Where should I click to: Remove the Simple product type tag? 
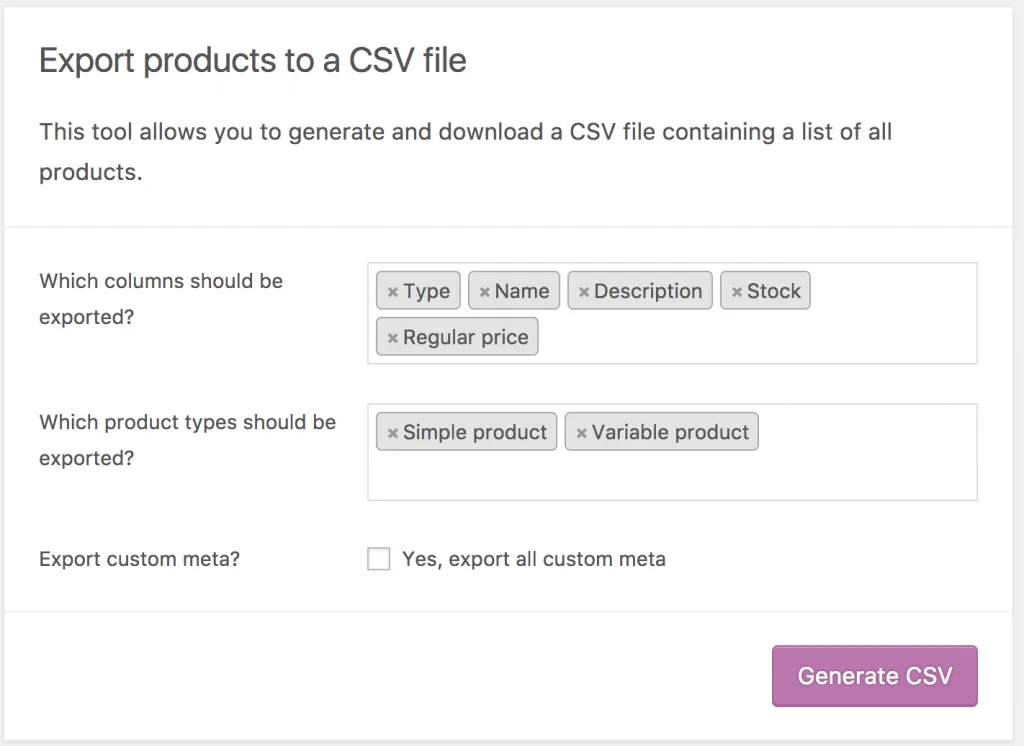[393, 433]
